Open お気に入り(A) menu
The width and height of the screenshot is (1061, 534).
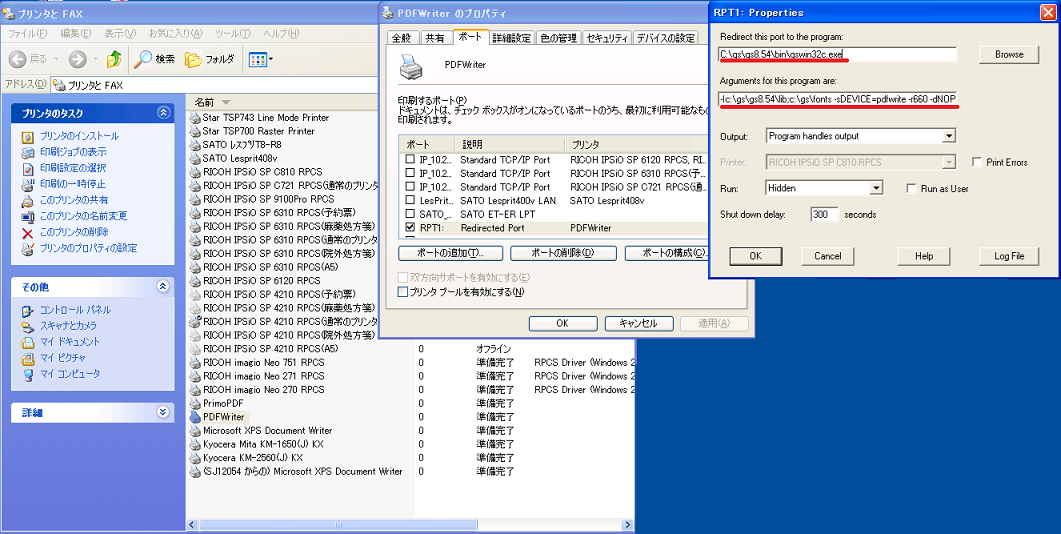(x=175, y=33)
